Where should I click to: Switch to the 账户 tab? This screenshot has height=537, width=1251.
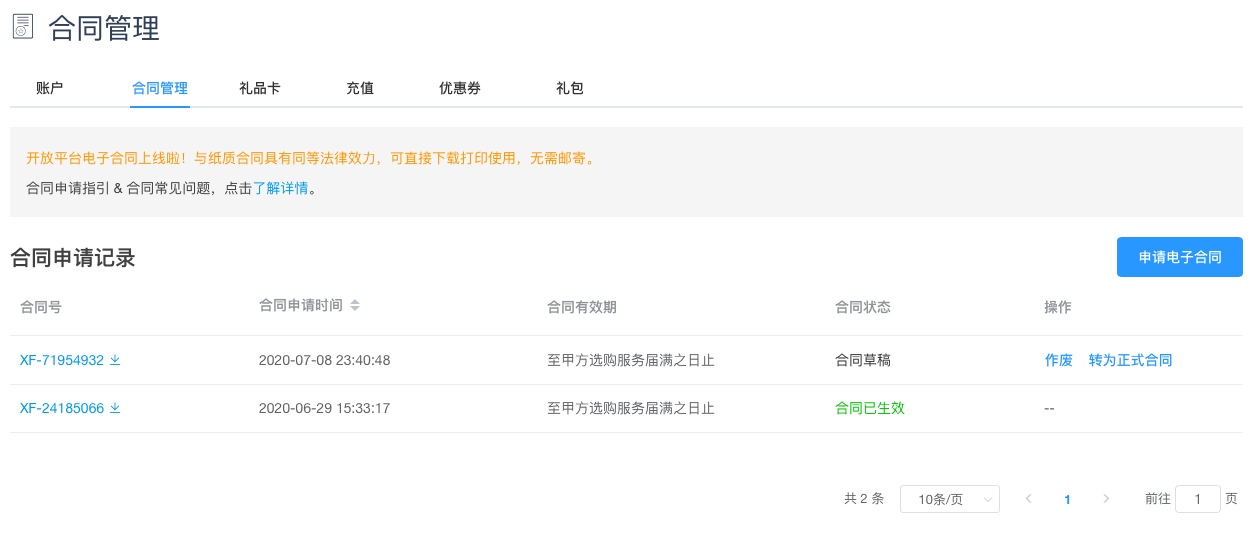point(49,88)
